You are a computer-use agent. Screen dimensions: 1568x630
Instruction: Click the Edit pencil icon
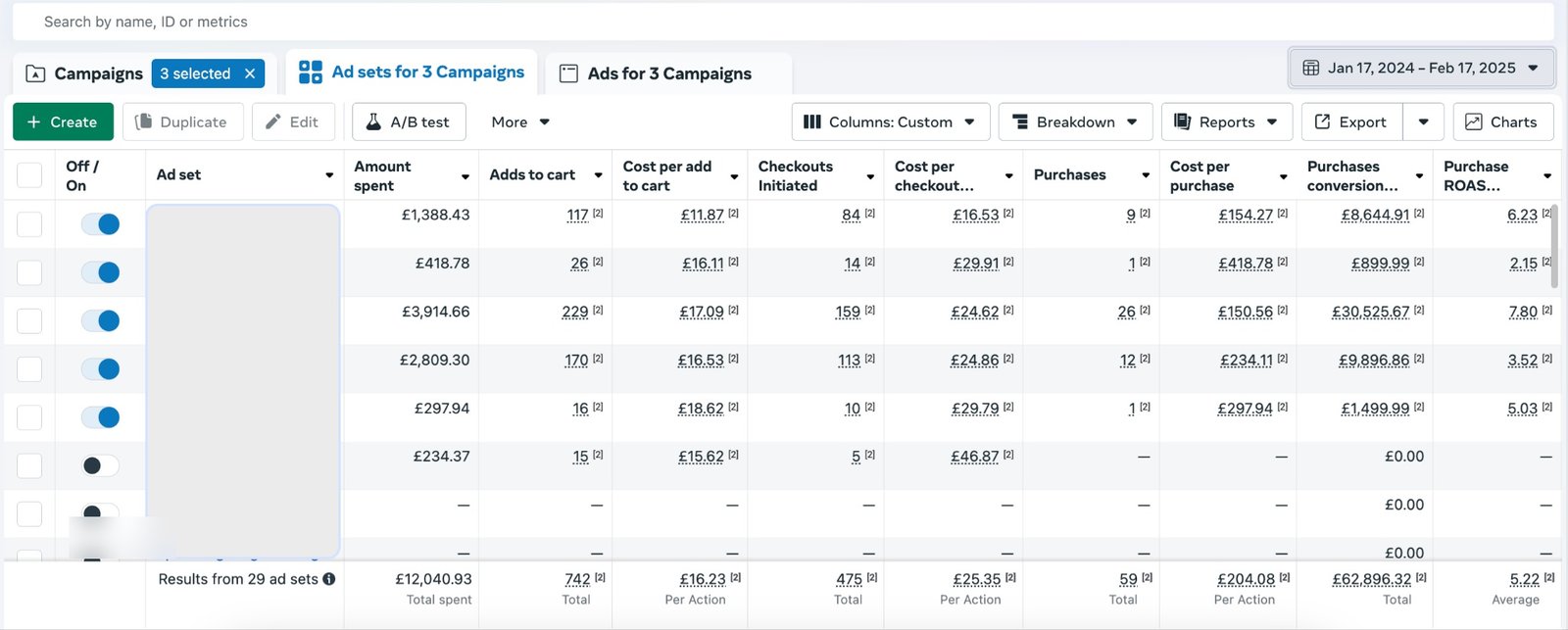[273, 121]
